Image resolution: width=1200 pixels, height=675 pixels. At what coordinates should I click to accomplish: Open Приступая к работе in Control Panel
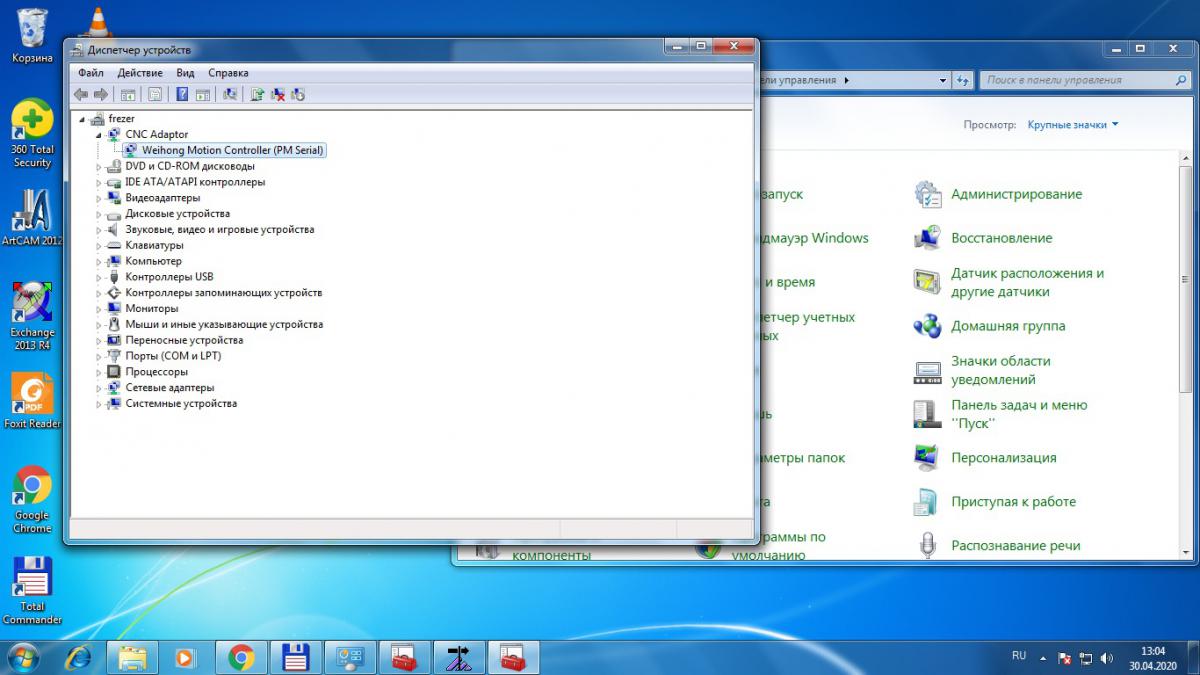click(1013, 502)
